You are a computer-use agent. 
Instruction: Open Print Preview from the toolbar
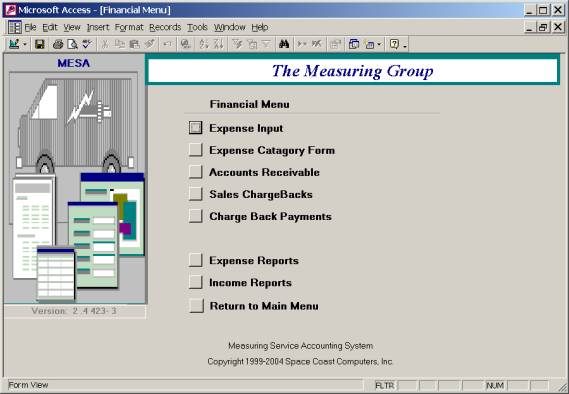click(x=73, y=45)
